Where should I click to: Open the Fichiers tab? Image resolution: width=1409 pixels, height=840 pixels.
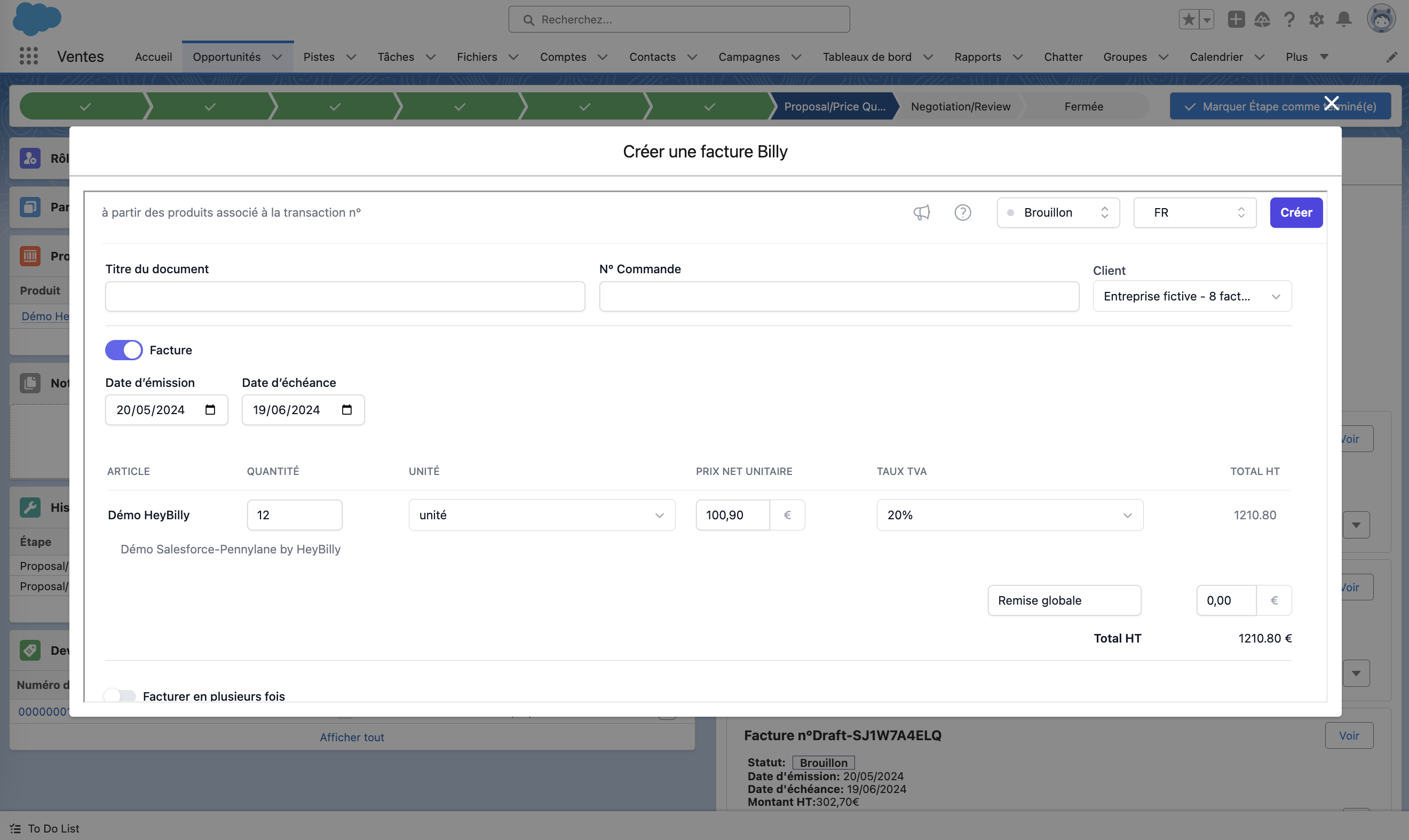pyautogui.click(x=477, y=57)
